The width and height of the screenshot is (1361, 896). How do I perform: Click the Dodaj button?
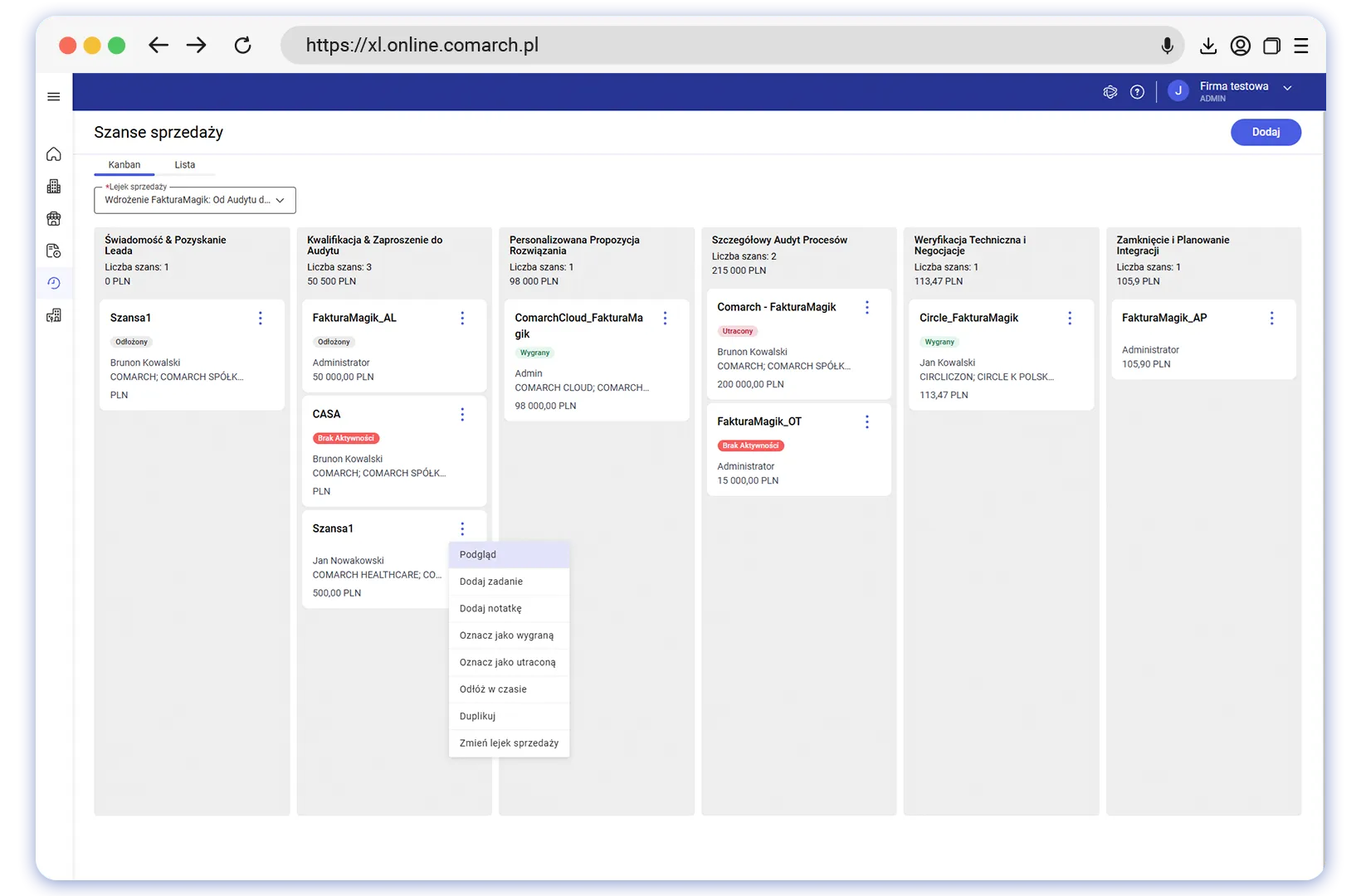[1265, 132]
